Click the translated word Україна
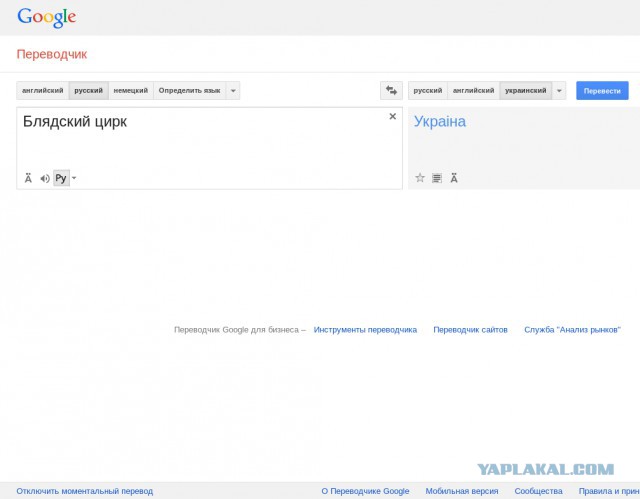This screenshot has width=640, height=499. click(x=440, y=122)
